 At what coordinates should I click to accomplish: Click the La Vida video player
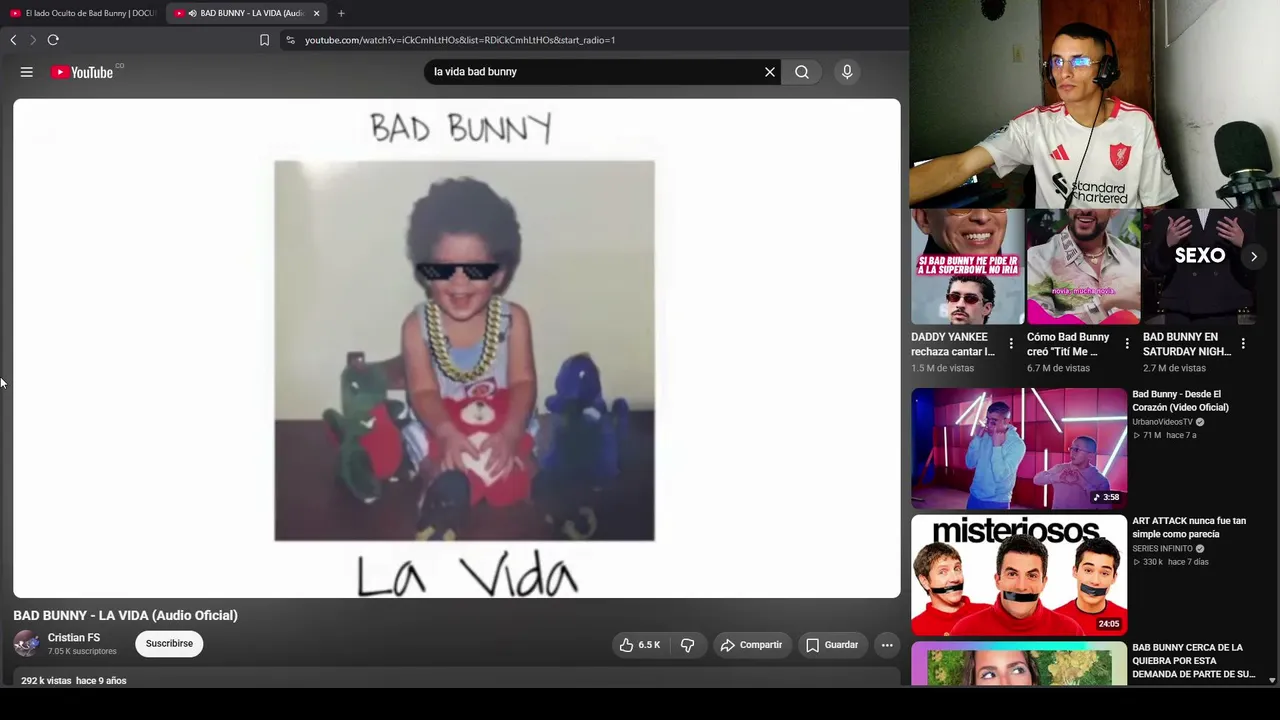(457, 348)
